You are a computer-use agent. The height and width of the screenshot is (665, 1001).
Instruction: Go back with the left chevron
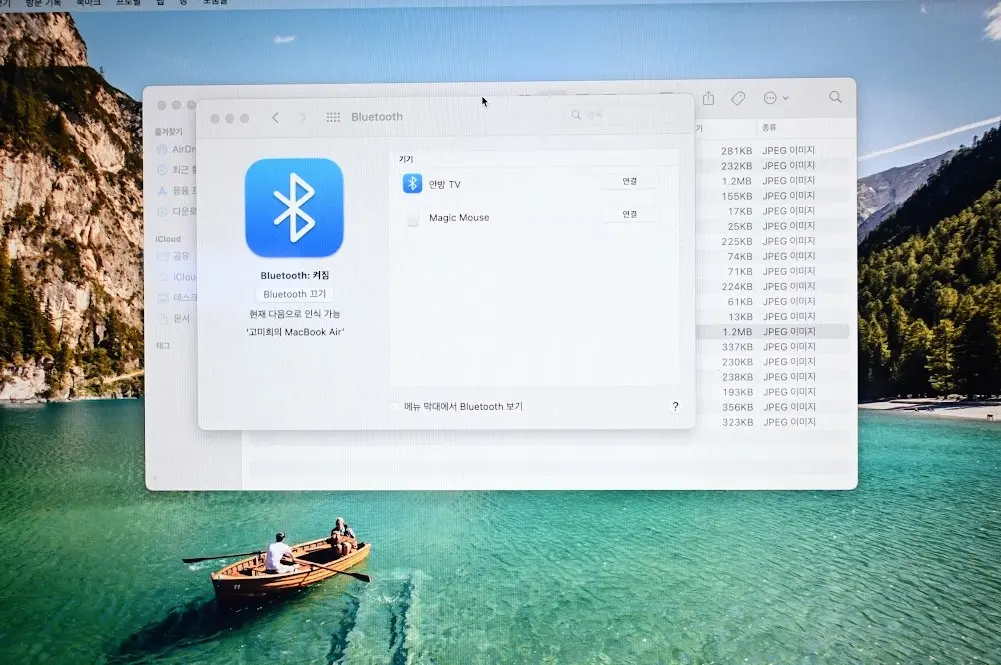tap(275, 117)
